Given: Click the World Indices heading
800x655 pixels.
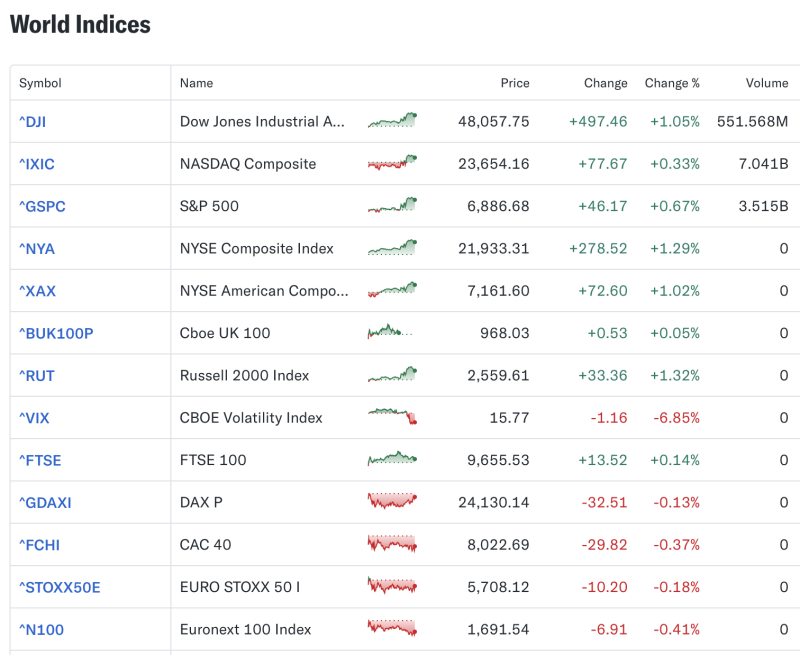Looking at the screenshot, I should pyautogui.click(x=80, y=25).
